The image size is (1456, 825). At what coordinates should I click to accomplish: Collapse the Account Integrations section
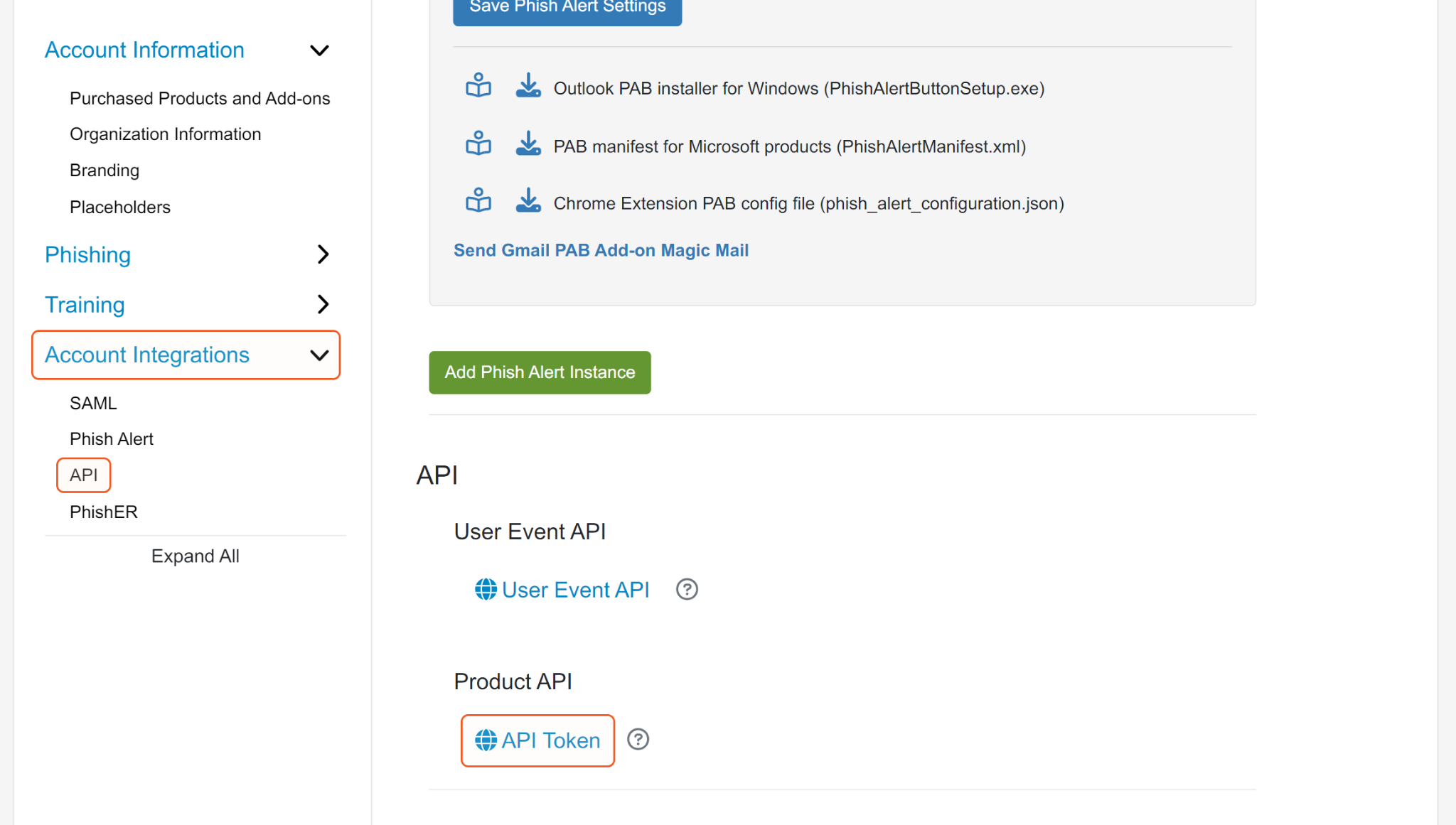tap(319, 355)
